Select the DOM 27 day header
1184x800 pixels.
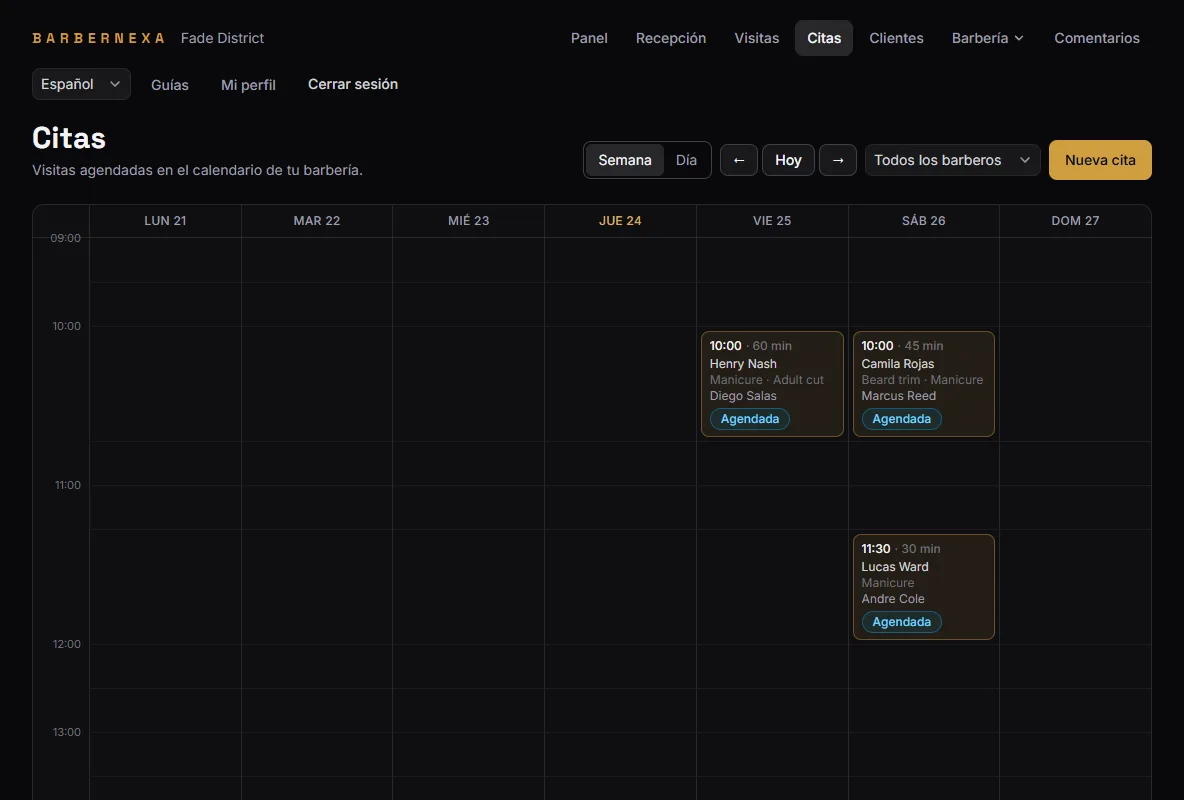1075,221
